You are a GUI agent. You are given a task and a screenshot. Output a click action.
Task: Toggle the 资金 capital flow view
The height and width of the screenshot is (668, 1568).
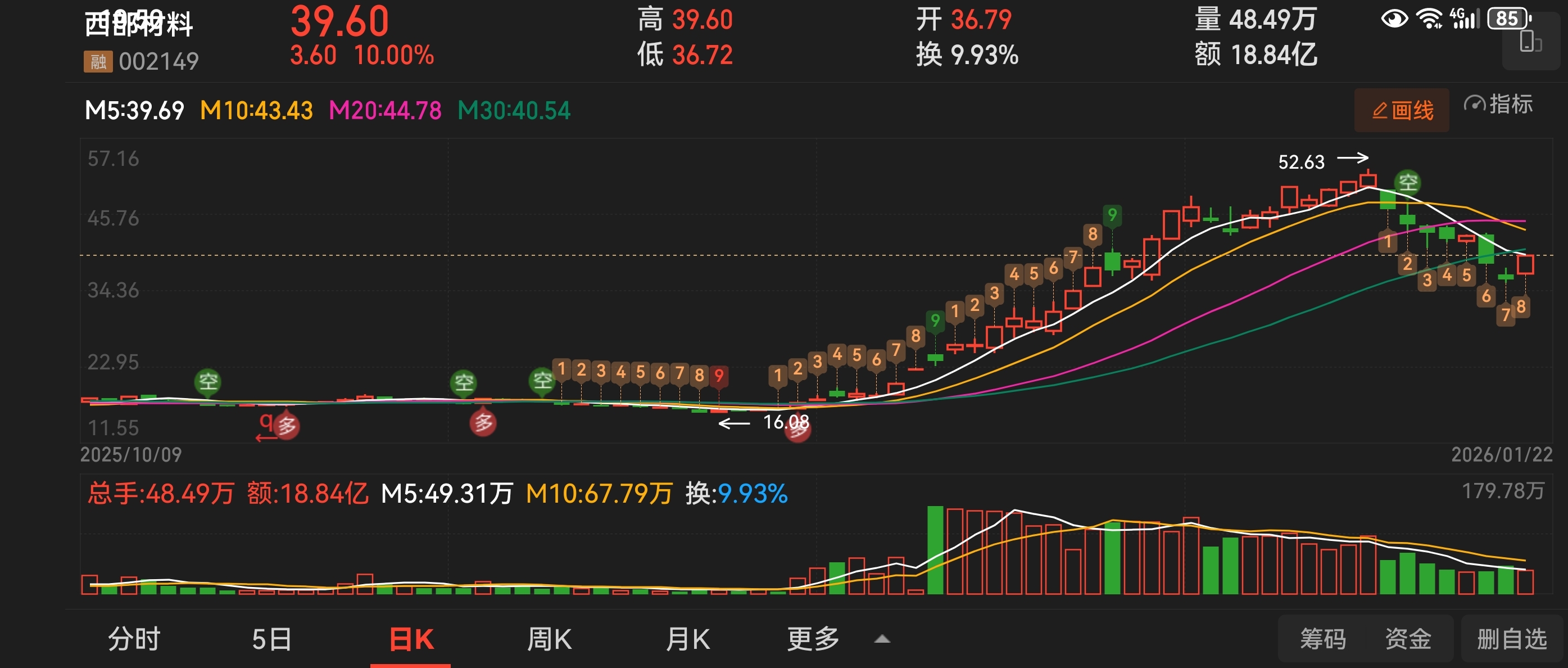pos(1407,639)
